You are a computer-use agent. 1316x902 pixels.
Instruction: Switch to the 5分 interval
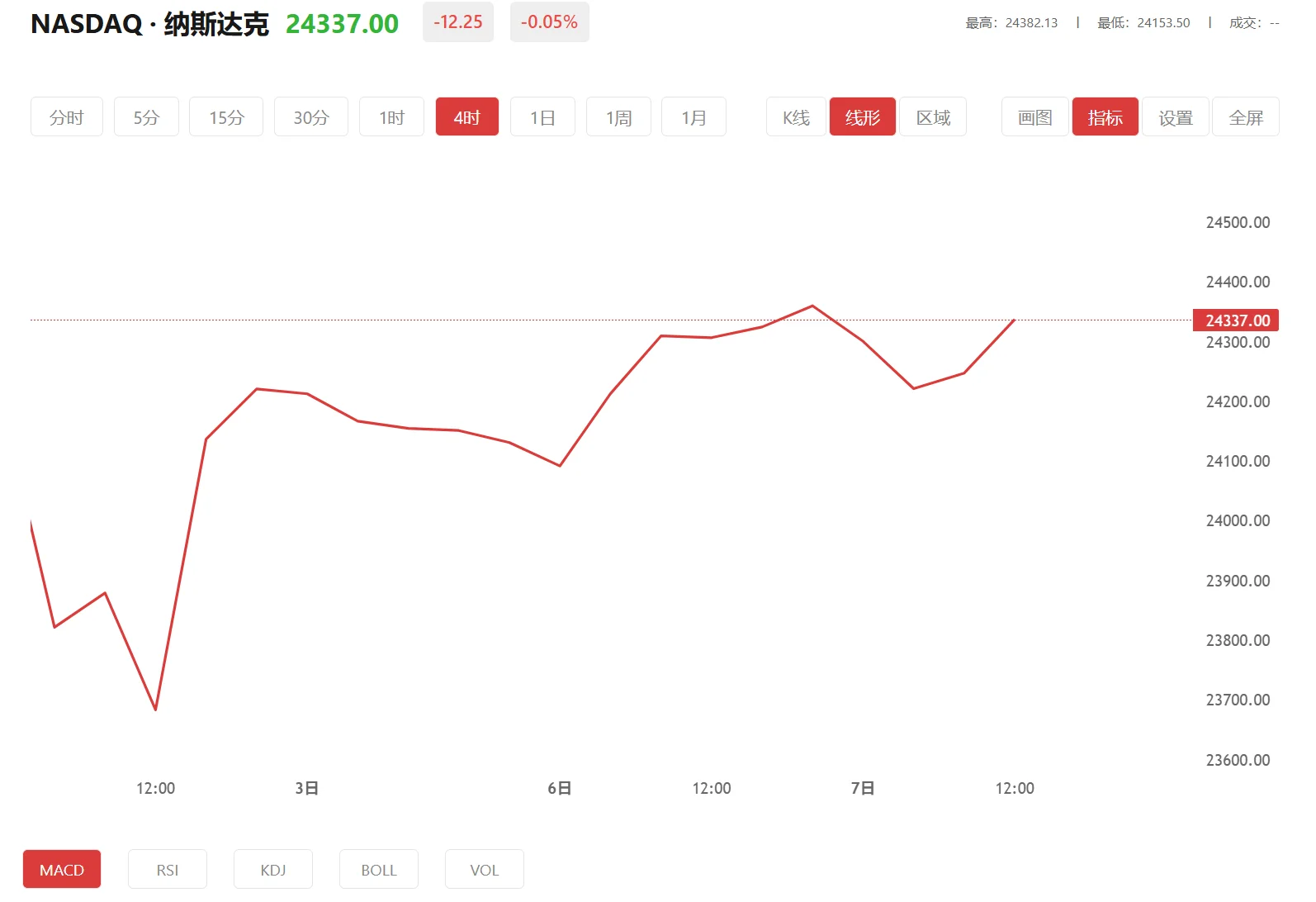[146, 117]
